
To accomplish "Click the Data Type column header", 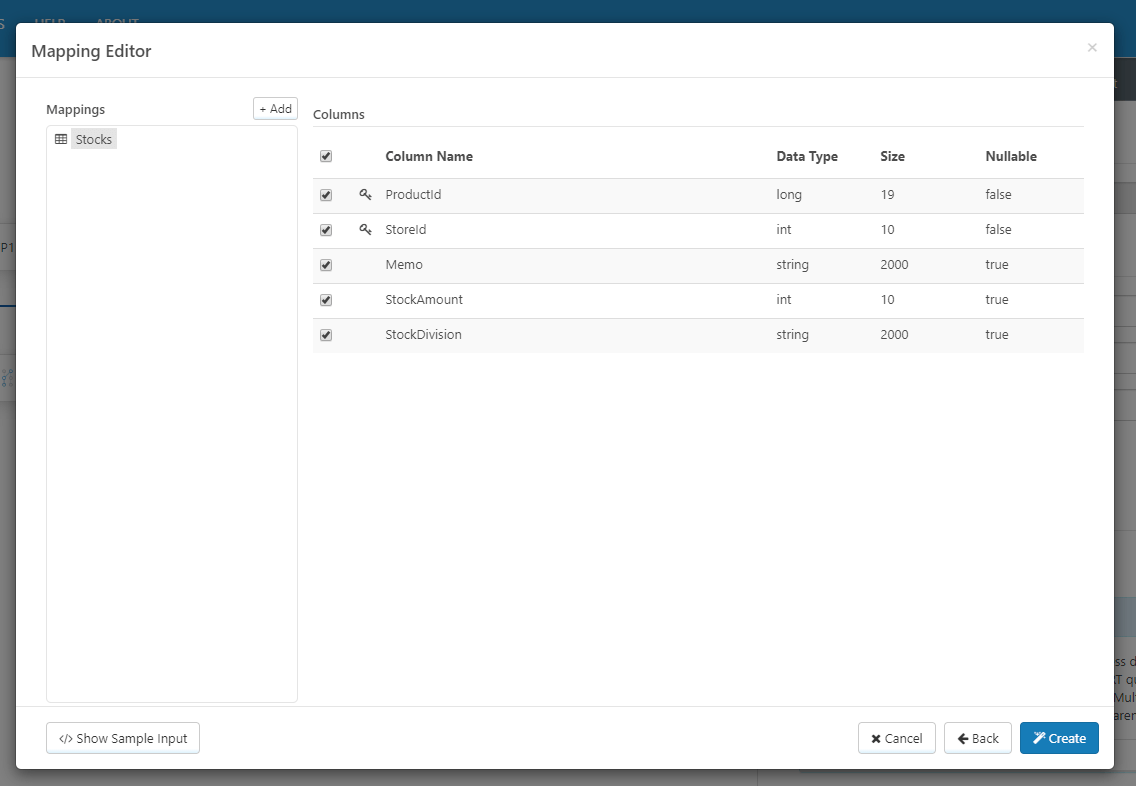I will pos(807,156).
